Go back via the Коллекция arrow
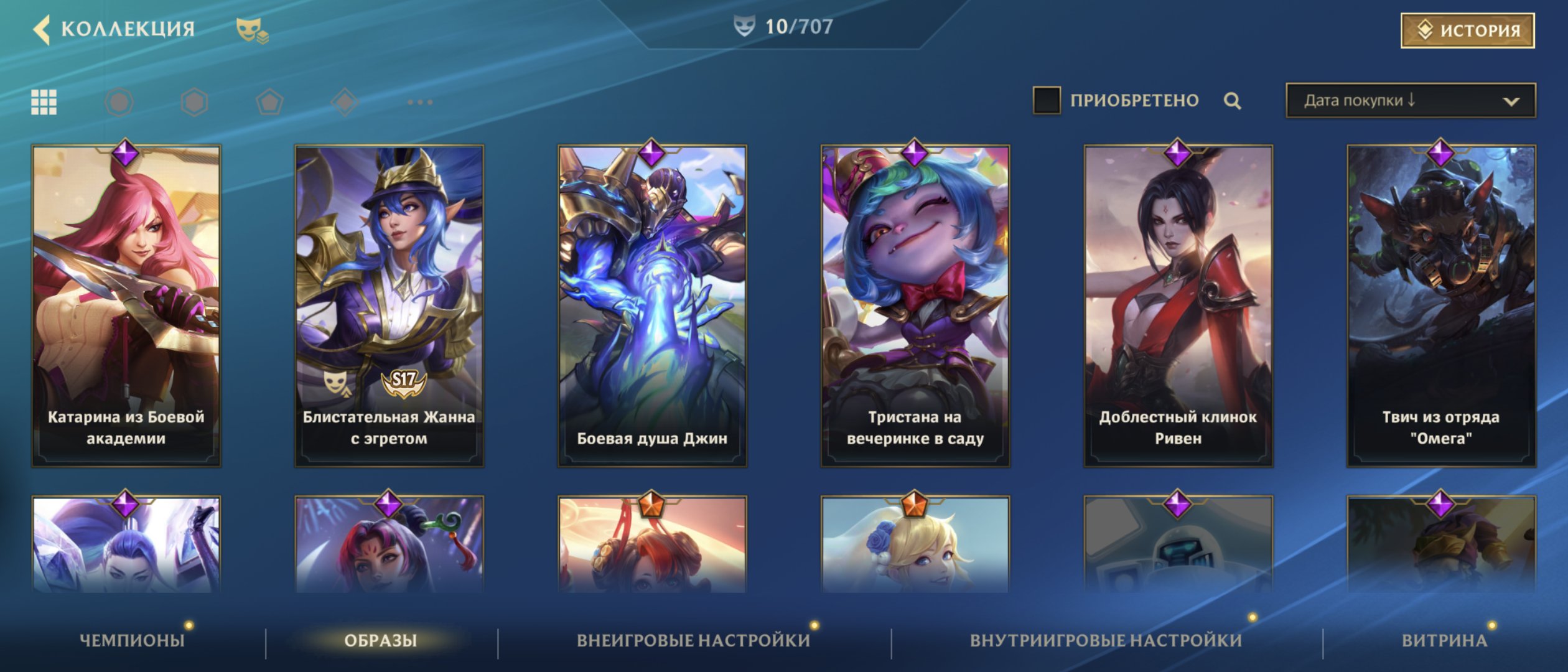1568x672 pixels. click(x=41, y=29)
